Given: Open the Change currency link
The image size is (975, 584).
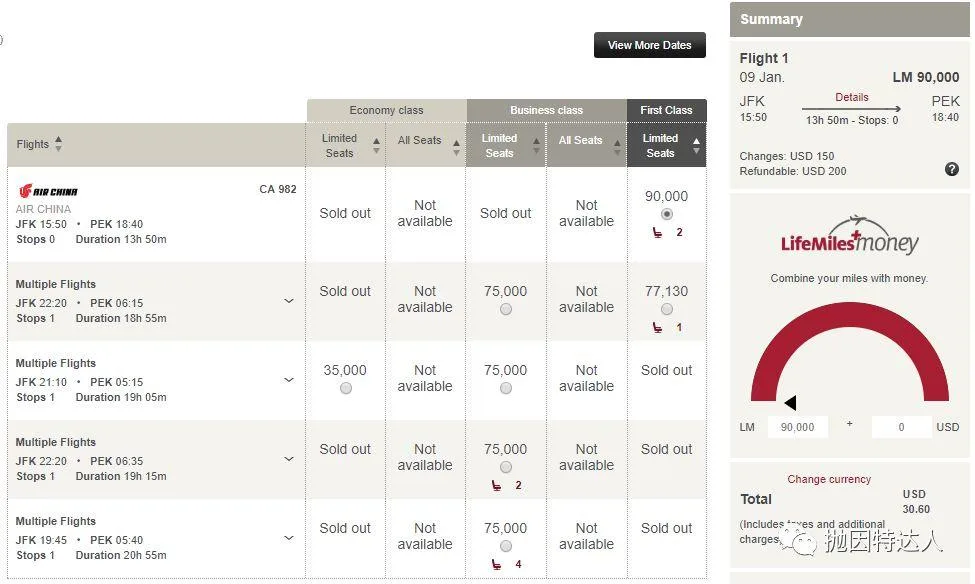Looking at the screenshot, I should (x=829, y=479).
